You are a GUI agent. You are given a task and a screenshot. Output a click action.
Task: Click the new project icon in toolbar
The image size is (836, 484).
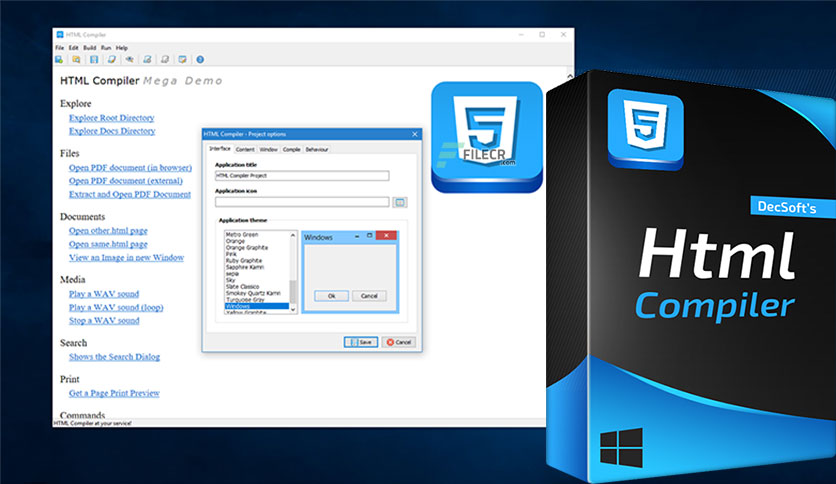(x=59, y=59)
